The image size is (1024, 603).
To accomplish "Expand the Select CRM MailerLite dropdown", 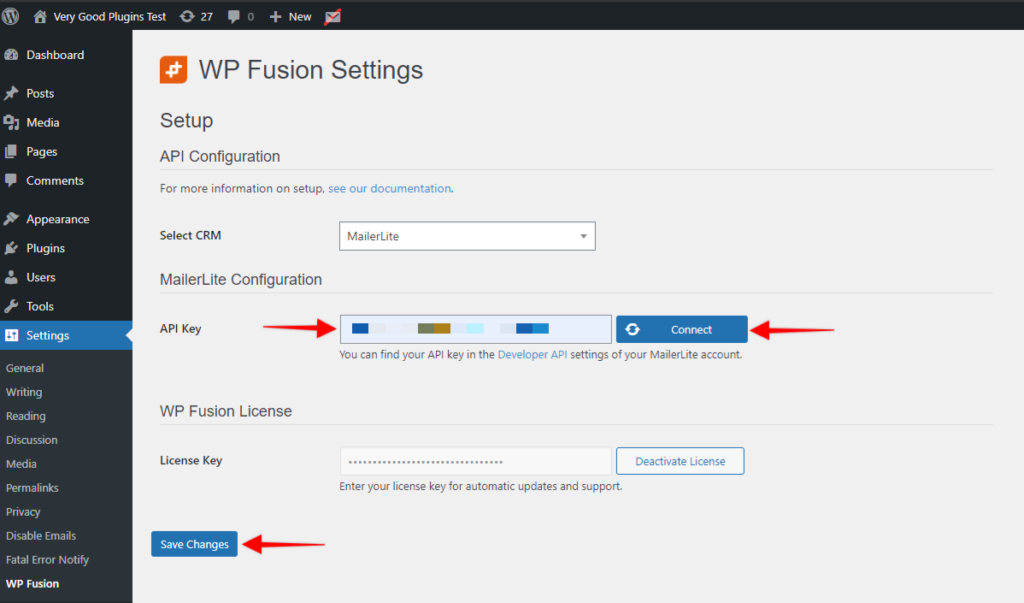I will coord(467,236).
